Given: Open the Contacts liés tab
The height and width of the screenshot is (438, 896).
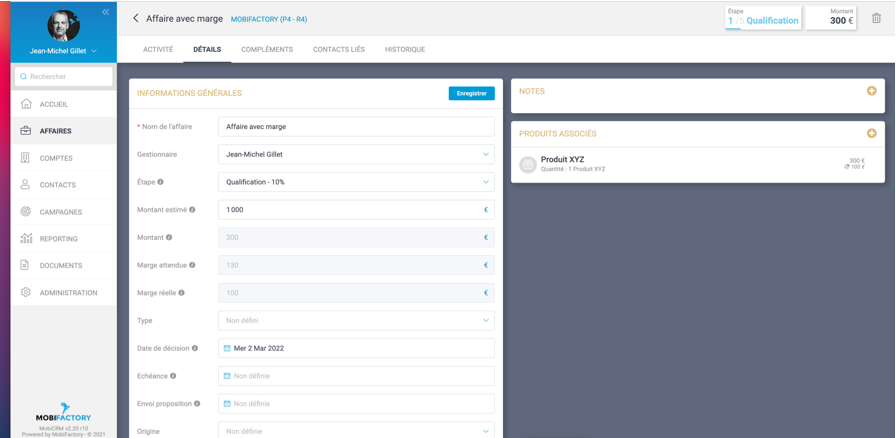Looking at the screenshot, I should click(338, 49).
